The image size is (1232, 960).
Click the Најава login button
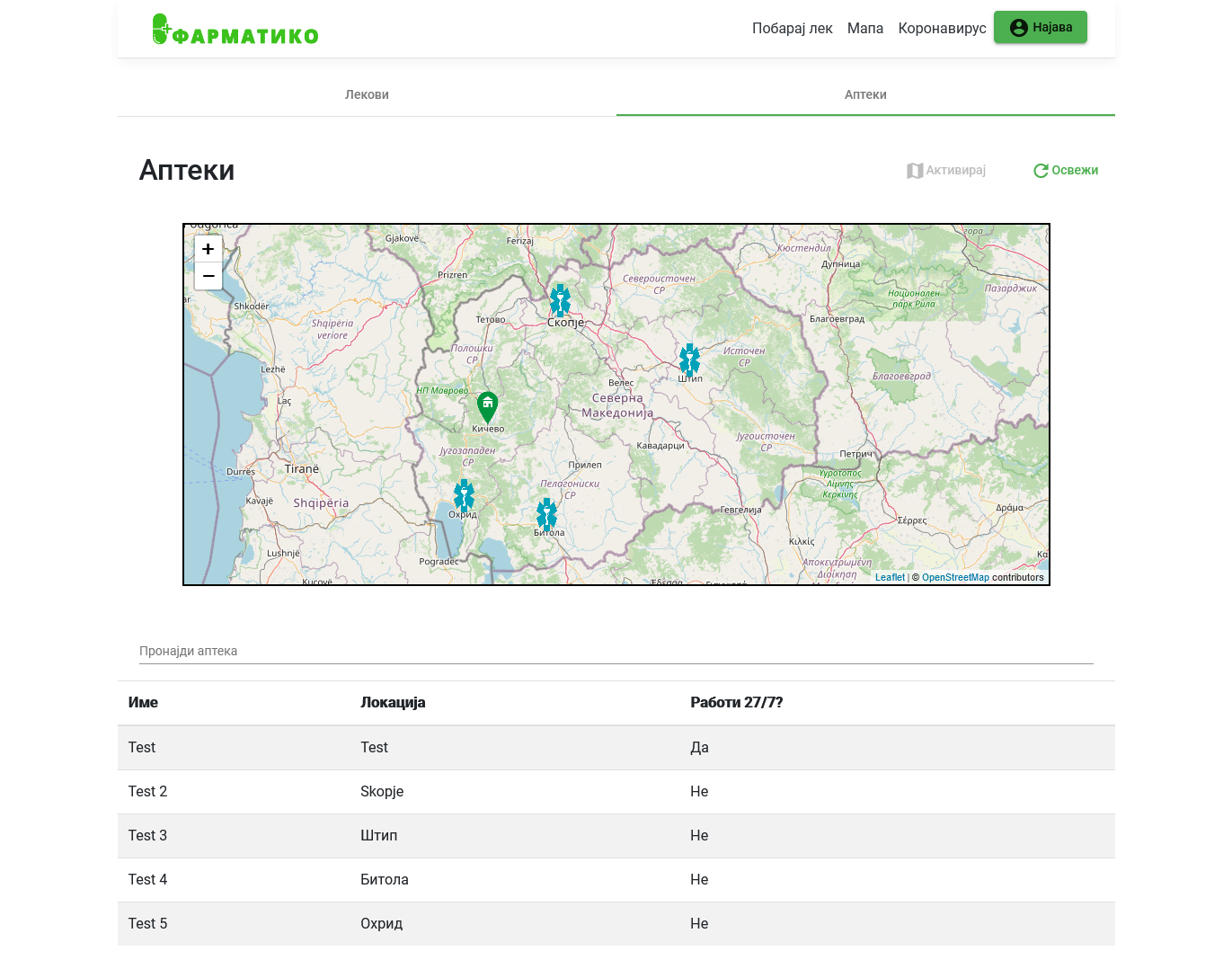pyautogui.click(x=1040, y=28)
